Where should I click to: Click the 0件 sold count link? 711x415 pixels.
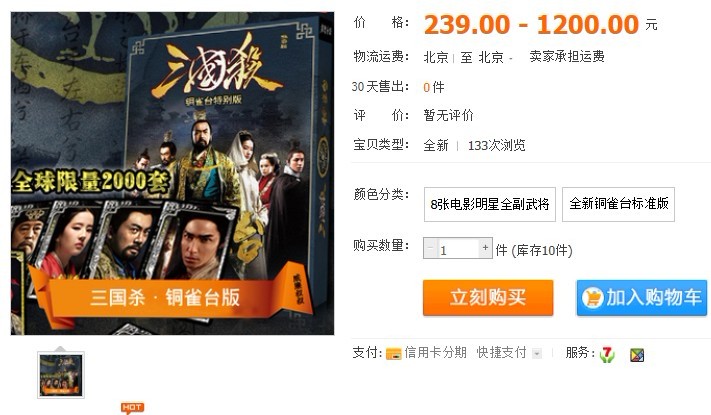point(433,87)
